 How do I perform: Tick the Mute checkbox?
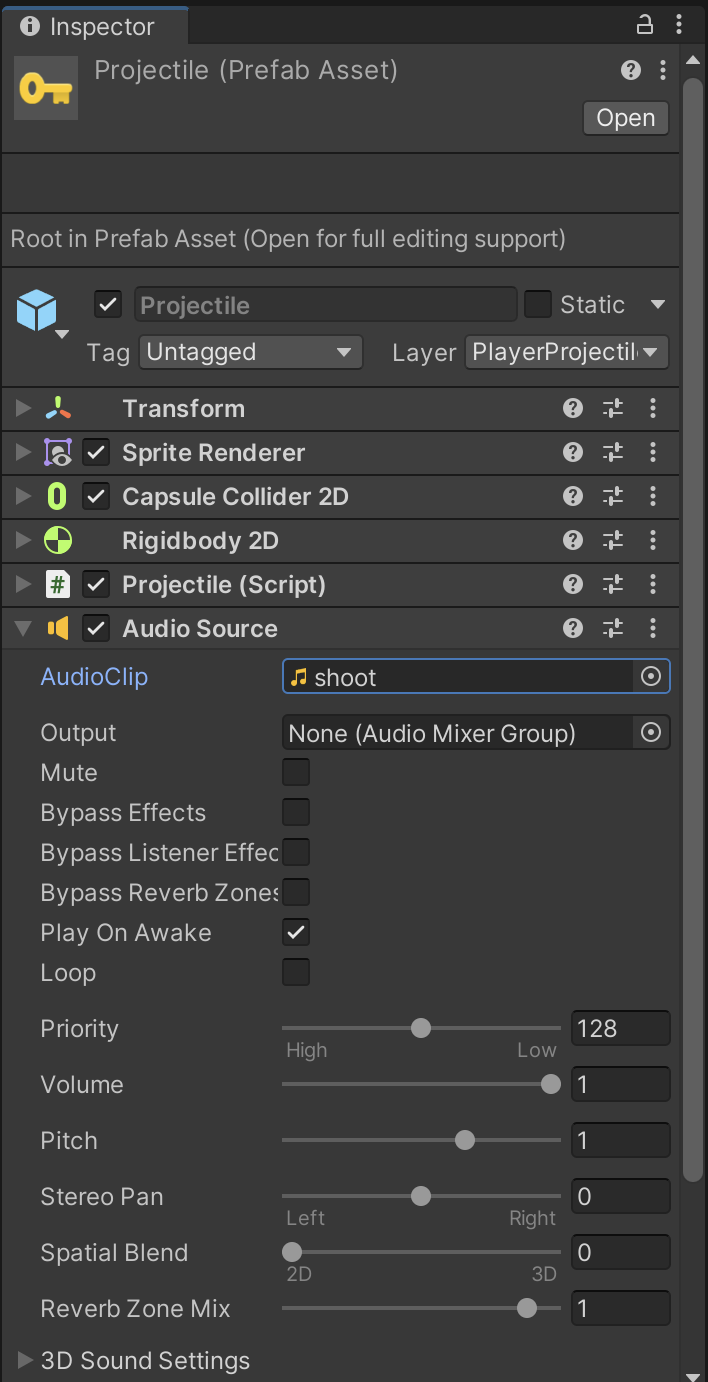click(x=296, y=772)
